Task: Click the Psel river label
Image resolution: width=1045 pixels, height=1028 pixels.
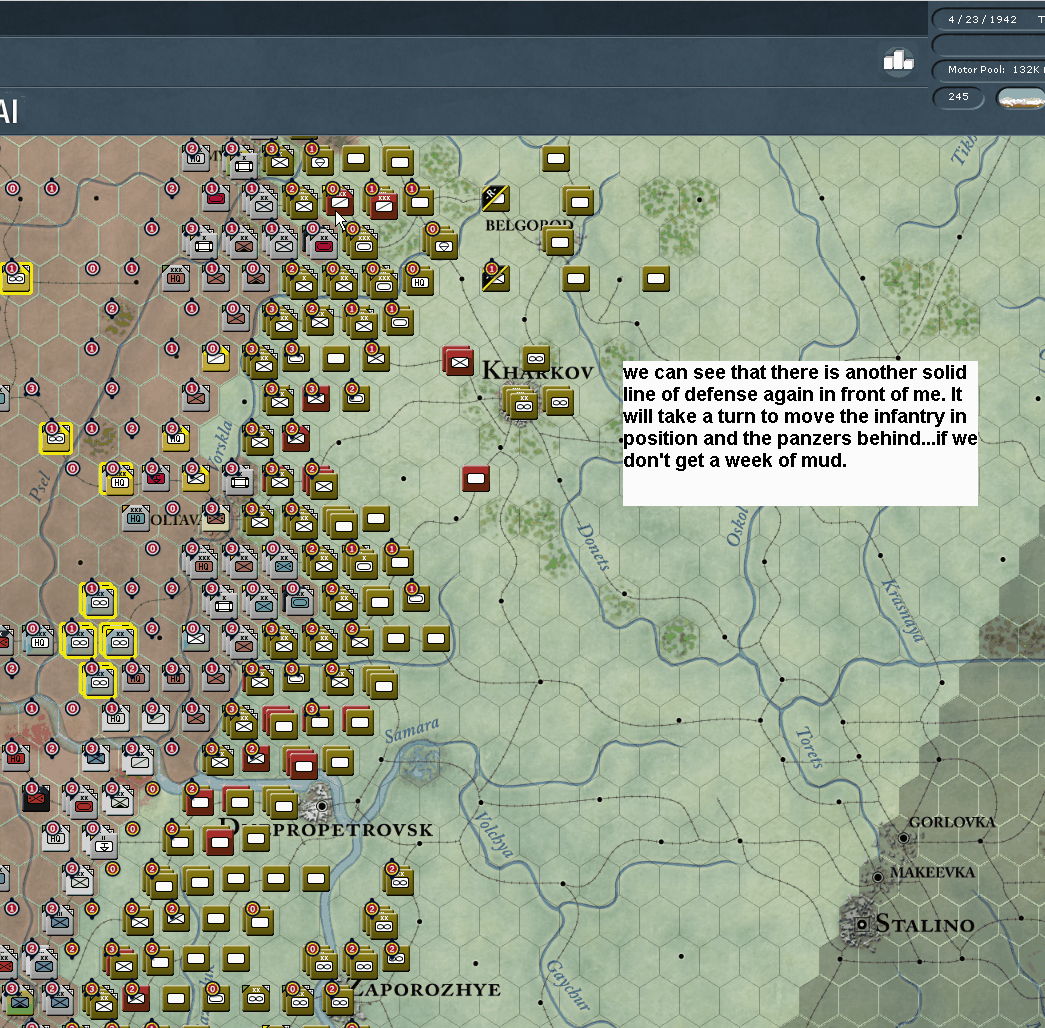Action: coord(39,485)
